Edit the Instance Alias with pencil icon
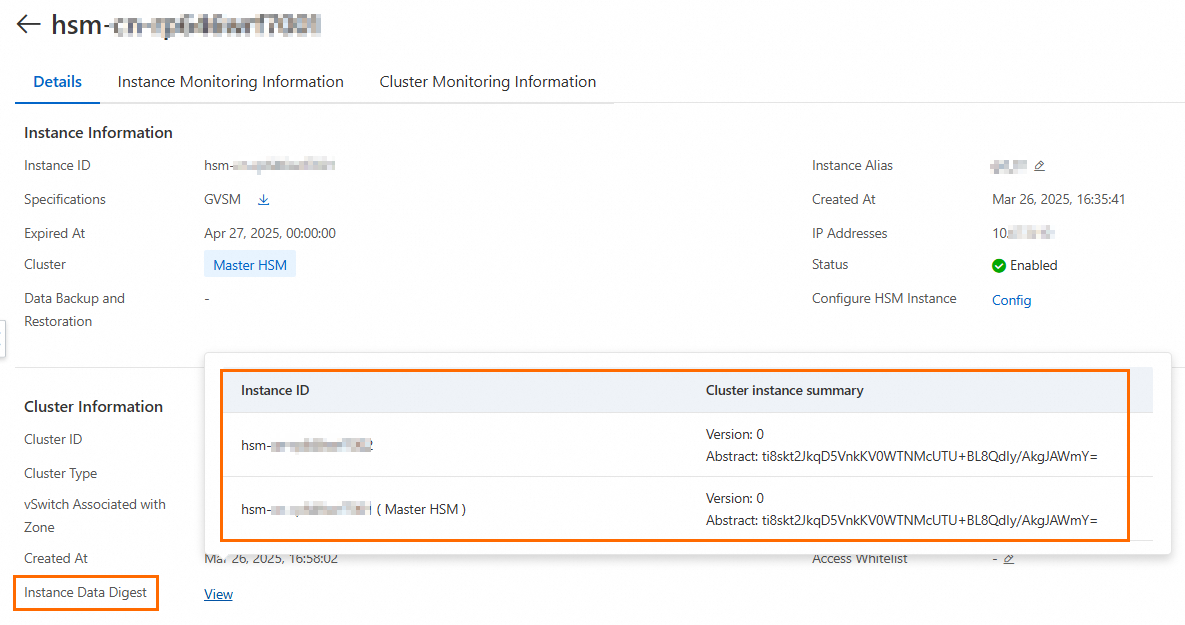The image size is (1185, 625). [1039, 166]
